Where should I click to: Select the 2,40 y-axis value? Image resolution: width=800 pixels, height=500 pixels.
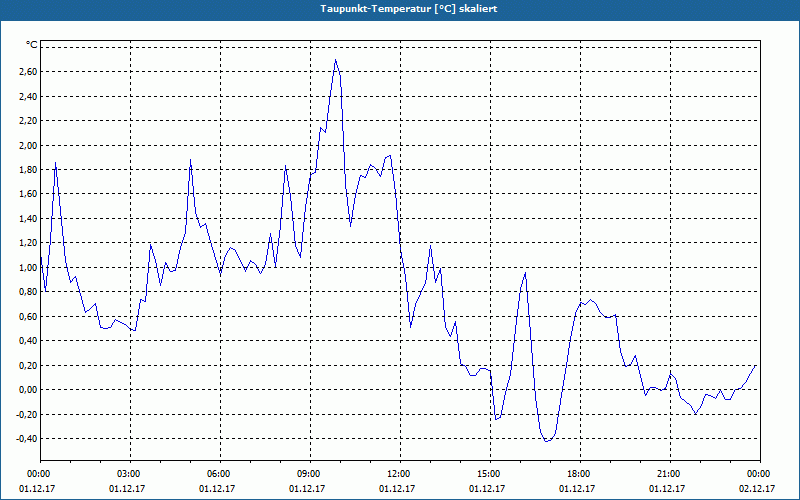point(27,96)
